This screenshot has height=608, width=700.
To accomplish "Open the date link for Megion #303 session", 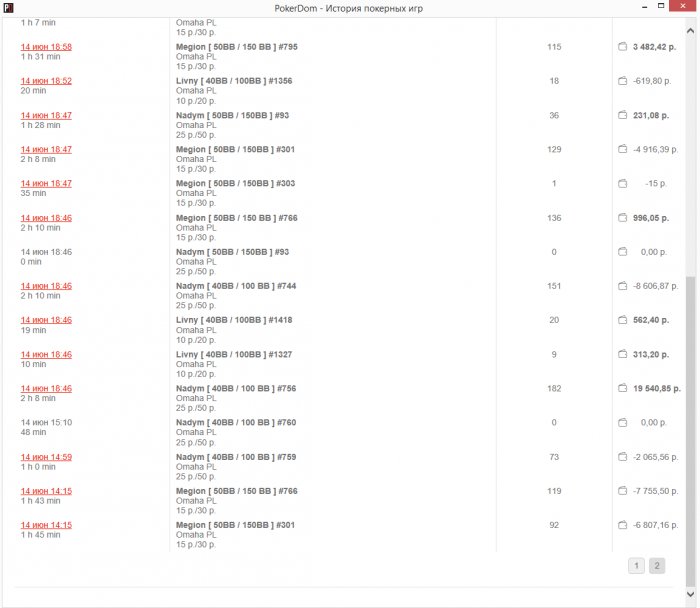I will [46, 183].
